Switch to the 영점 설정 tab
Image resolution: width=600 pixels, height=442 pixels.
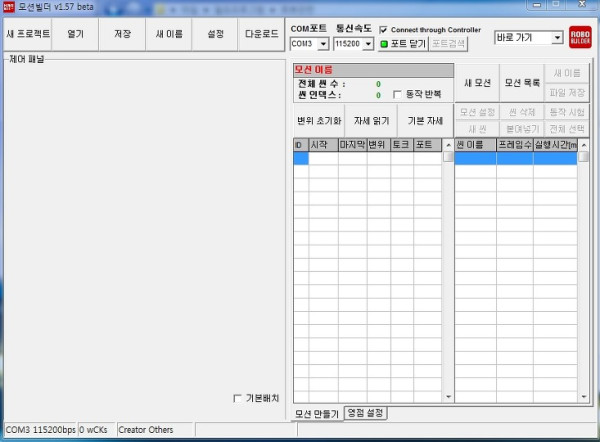pyautogui.click(x=365, y=412)
